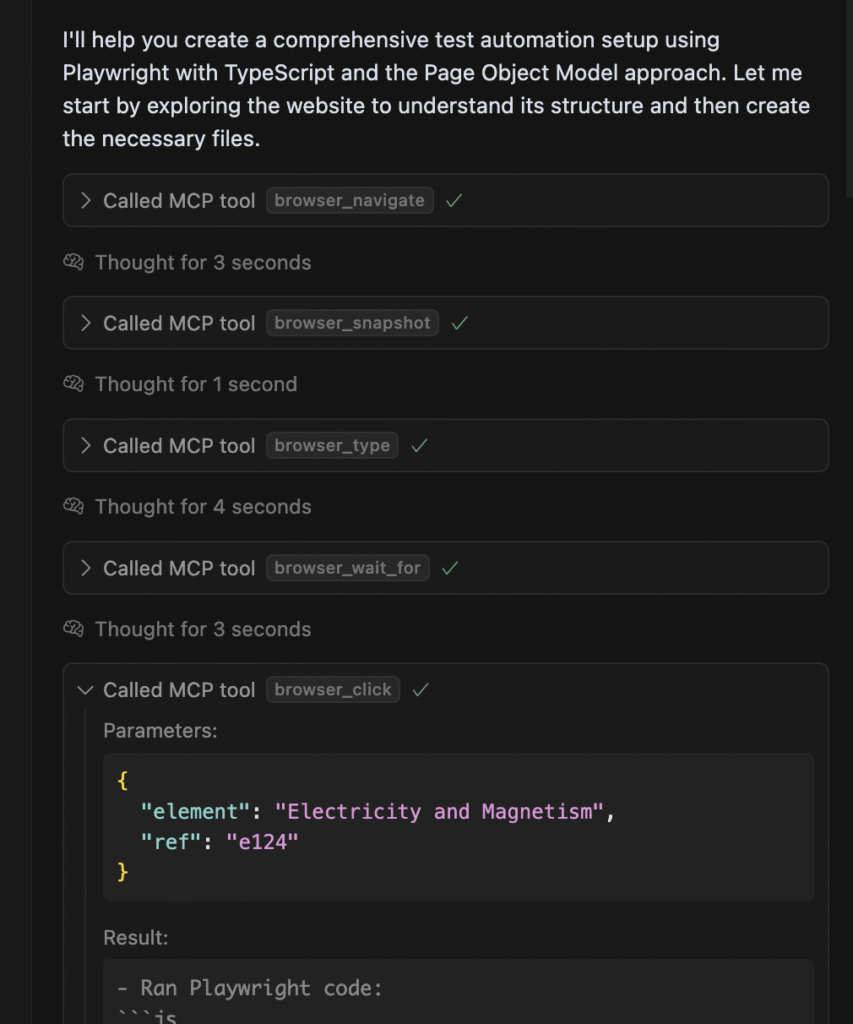Click the checkmark next to browser_navigate
Image resolution: width=853 pixels, height=1024 pixels.
coord(454,201)
